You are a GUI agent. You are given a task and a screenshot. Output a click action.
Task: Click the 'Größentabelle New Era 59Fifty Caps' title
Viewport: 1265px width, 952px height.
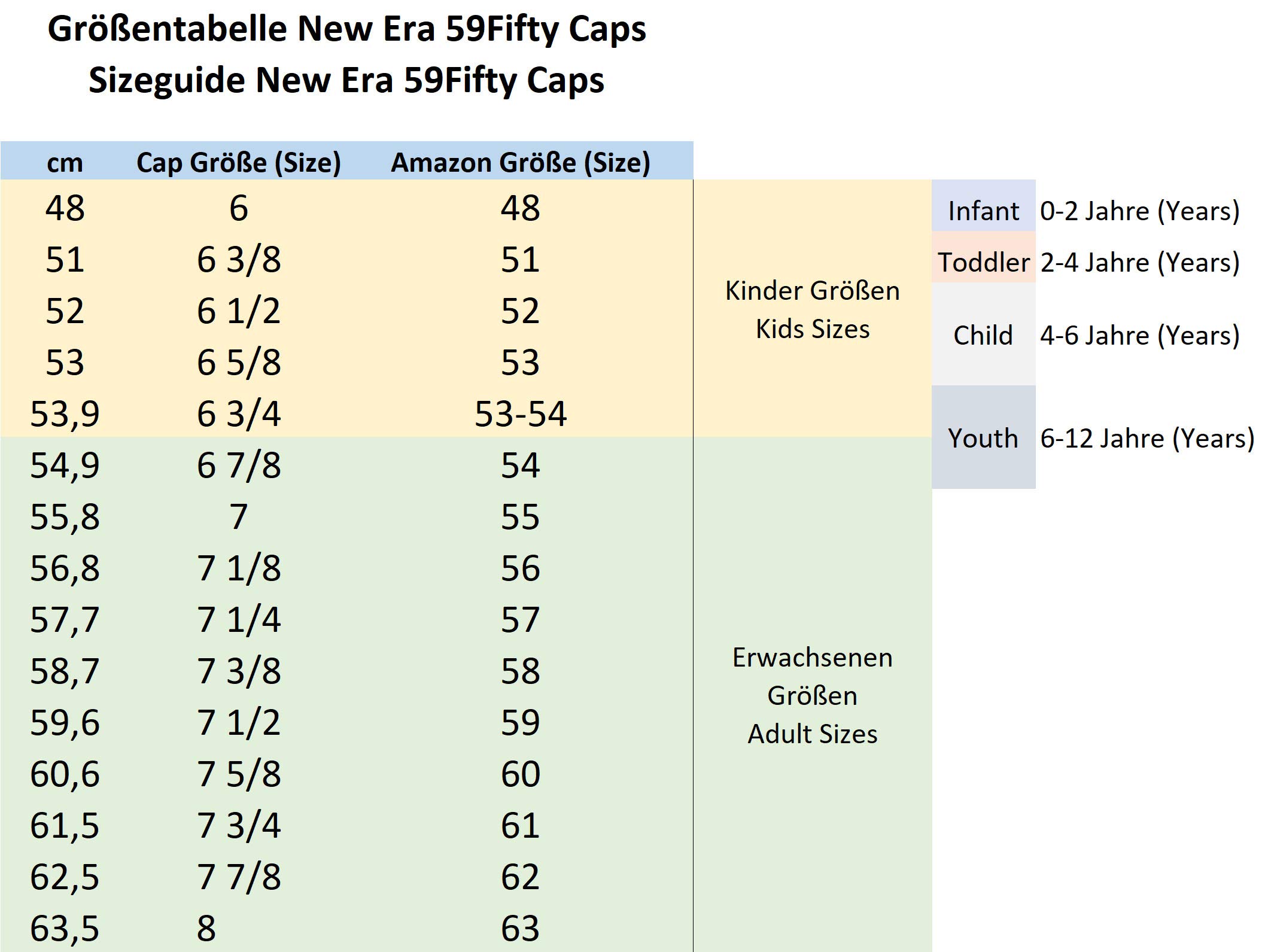tap(346, 29)
